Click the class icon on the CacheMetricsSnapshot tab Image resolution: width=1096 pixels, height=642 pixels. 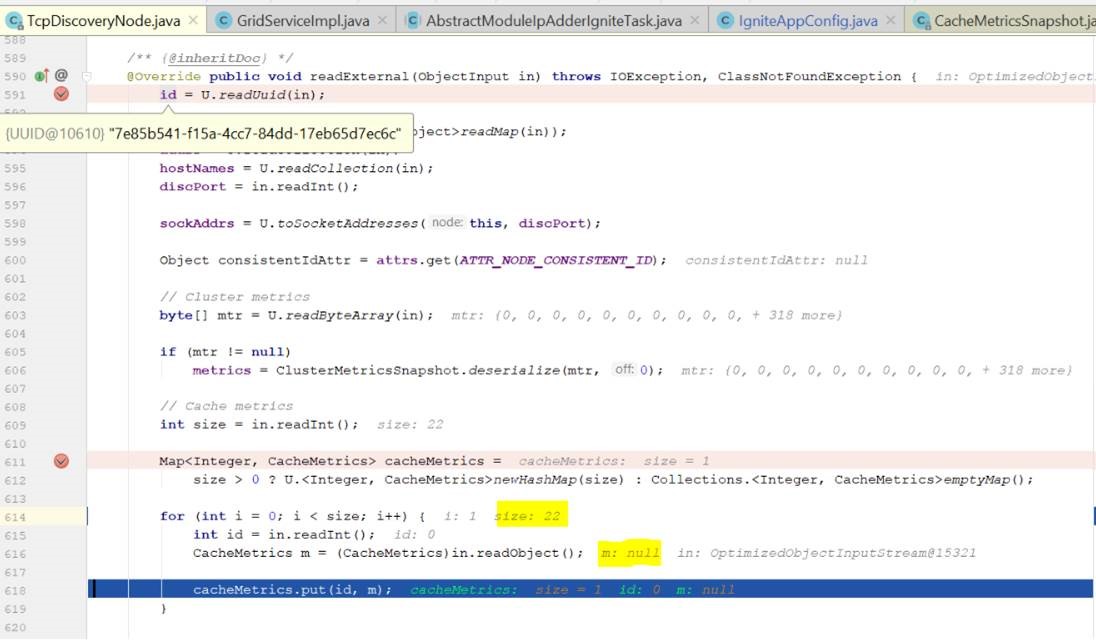click(x=922, y=21)
